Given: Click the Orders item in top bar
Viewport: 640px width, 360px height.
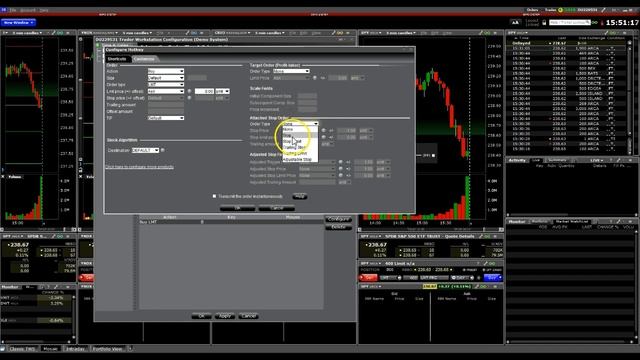Looking at the screenshot, I should [x=532, y=10].
